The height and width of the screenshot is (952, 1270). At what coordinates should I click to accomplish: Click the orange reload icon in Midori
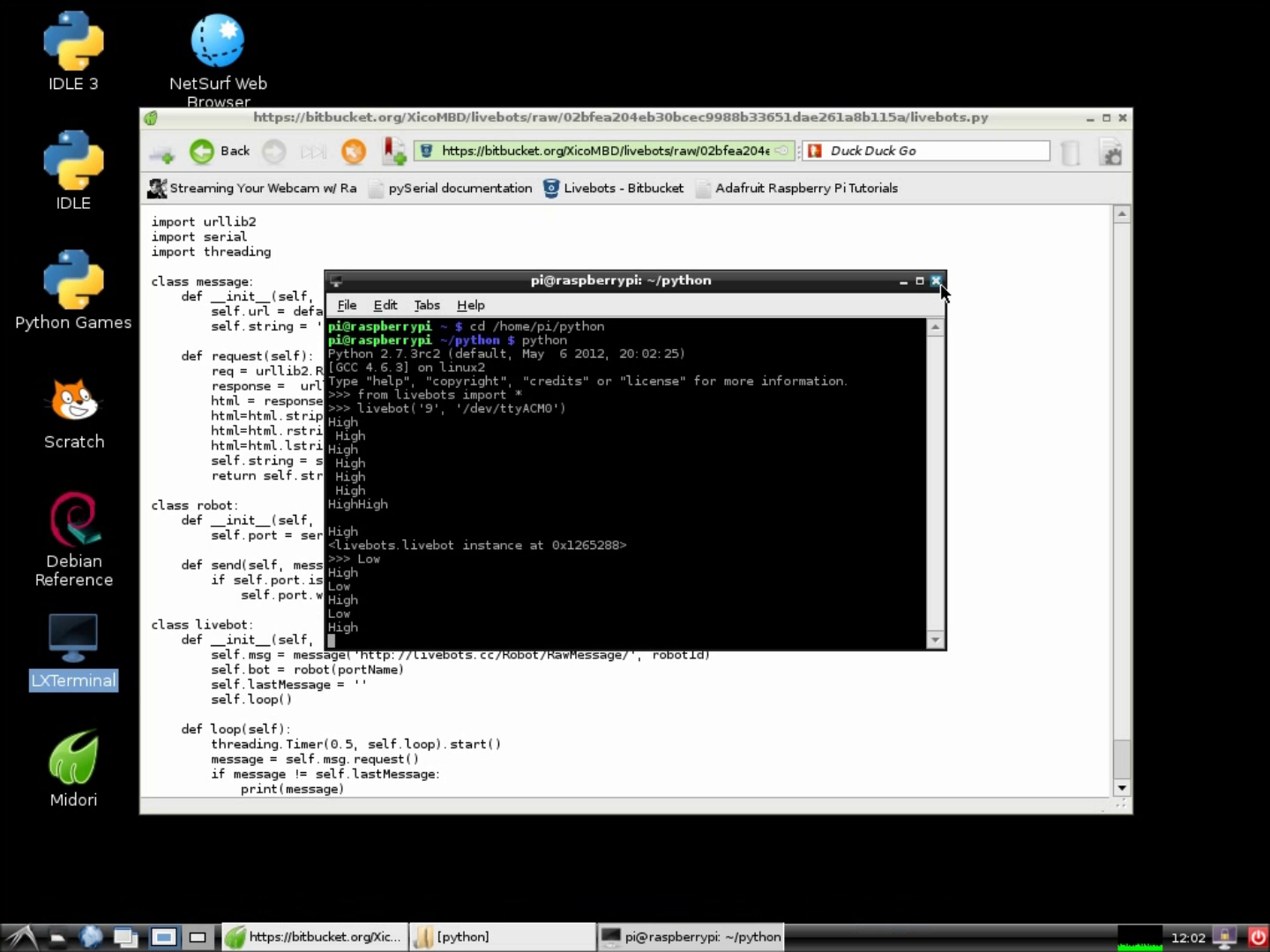[354, 152]
